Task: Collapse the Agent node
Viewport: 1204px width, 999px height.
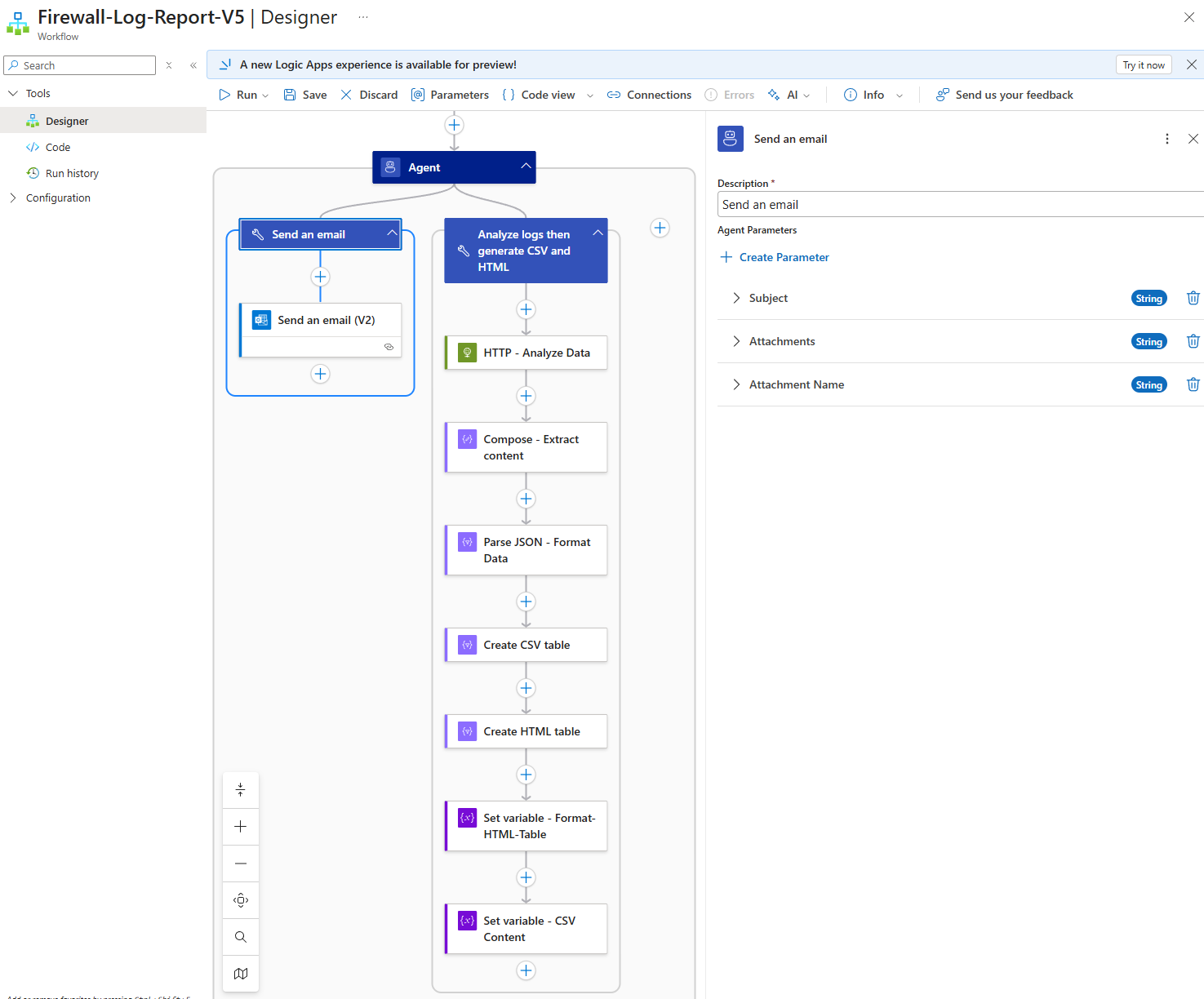Action: click(526, 166)
